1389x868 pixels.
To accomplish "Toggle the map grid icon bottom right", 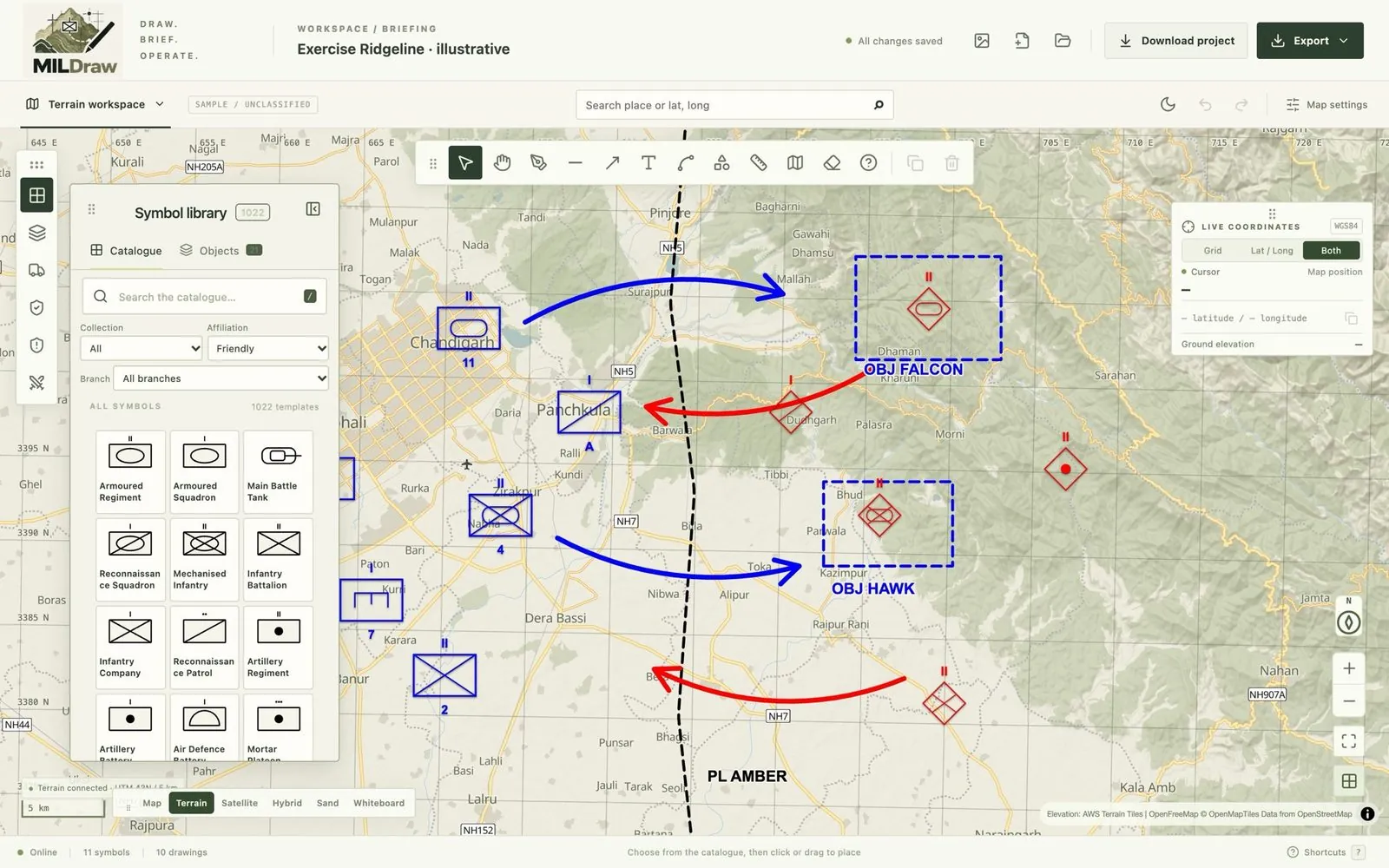I will pyautogui.click(x=1349, y=781).
